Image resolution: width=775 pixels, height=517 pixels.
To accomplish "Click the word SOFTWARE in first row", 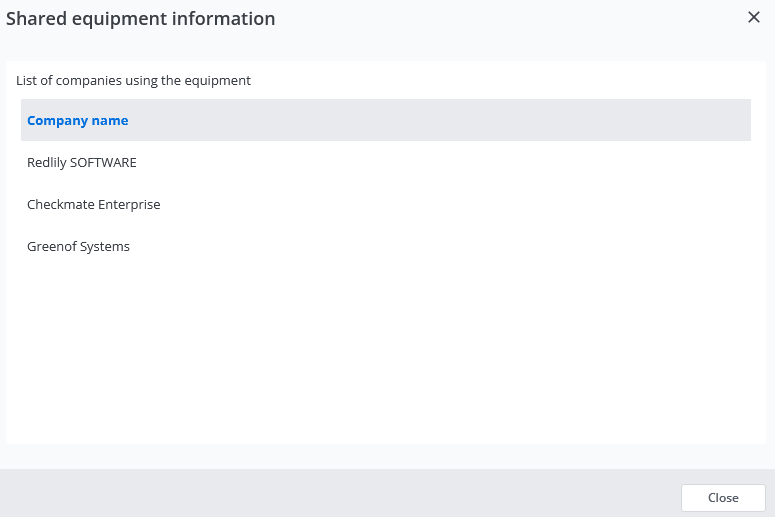I will point(103,162).
